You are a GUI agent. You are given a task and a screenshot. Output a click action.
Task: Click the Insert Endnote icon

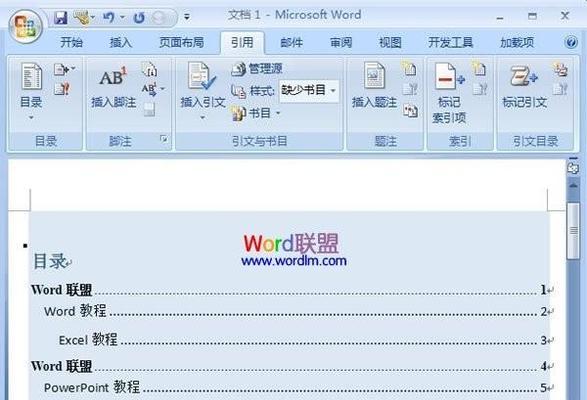pos(150,70)
